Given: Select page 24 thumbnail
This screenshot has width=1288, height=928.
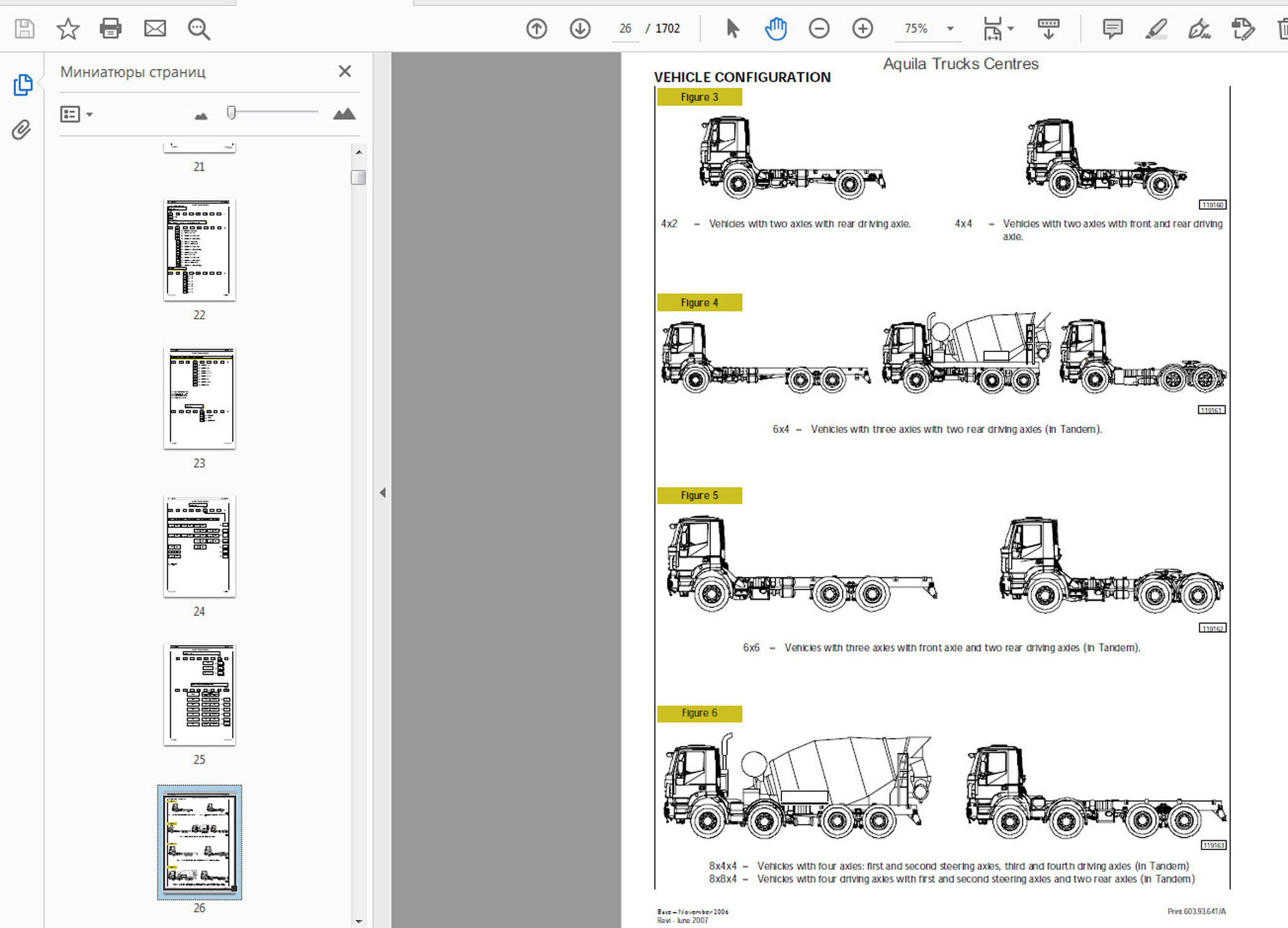Looking at the screenshot, I should coord(200,547).
